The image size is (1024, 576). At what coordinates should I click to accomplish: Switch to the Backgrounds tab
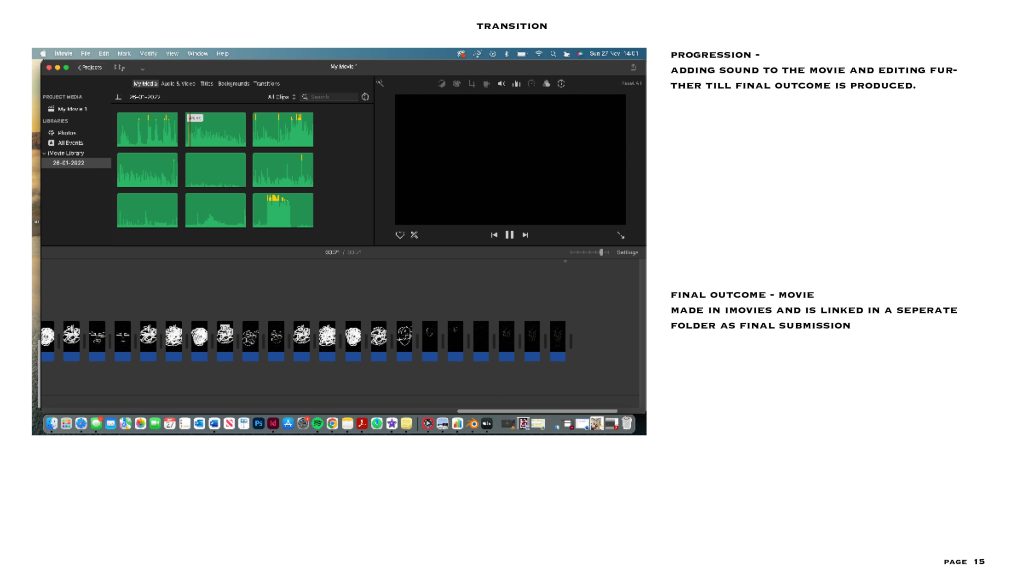pyautogui.click(x=233, y=84)
